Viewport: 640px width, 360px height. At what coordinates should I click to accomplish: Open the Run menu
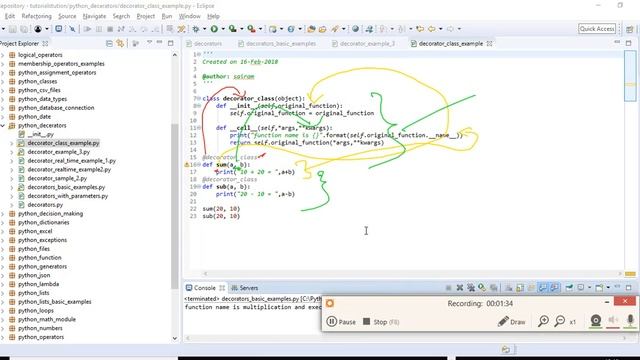(167, 16)
